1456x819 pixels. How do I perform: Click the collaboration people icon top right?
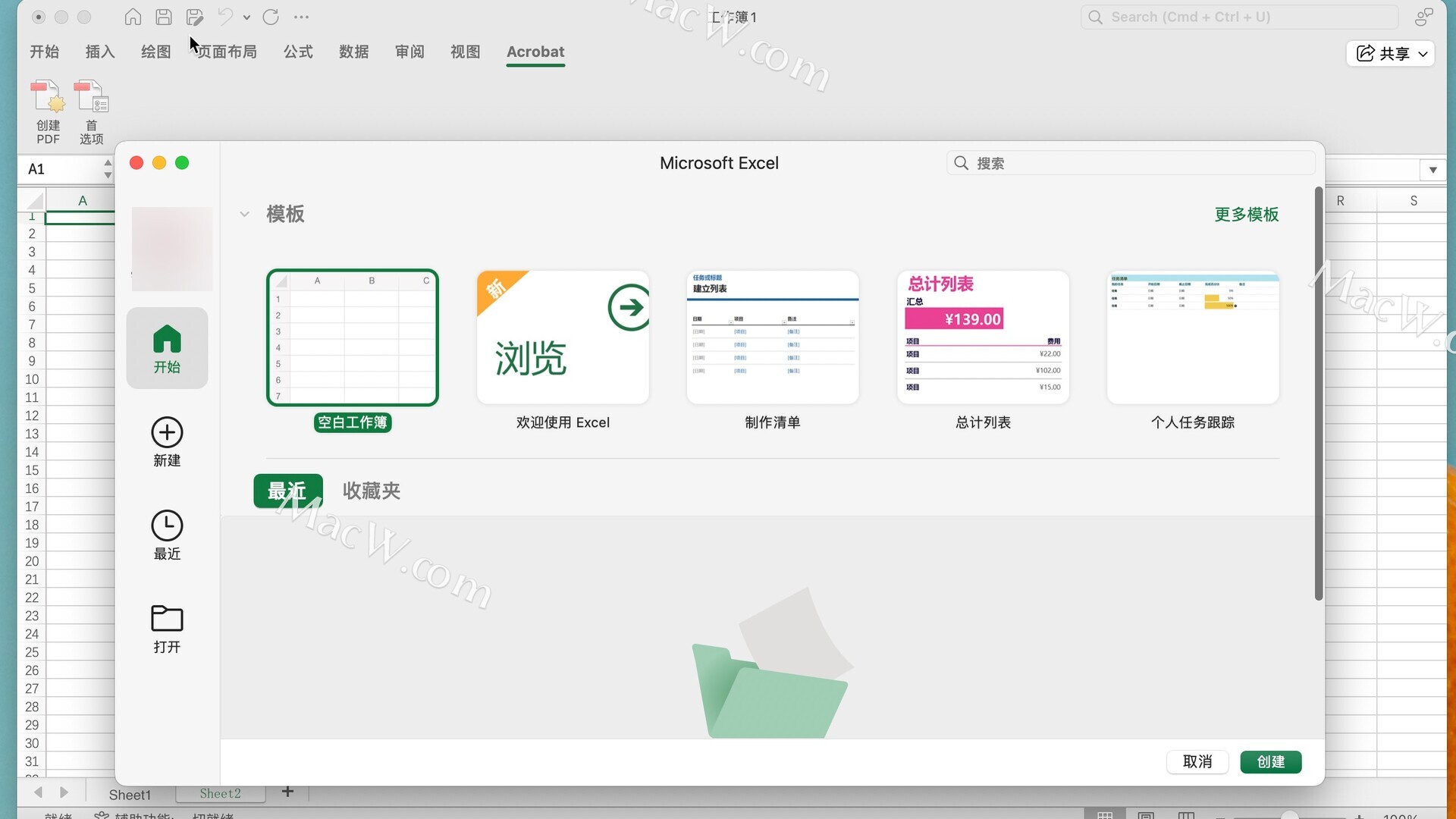[x=1423, y=17]
